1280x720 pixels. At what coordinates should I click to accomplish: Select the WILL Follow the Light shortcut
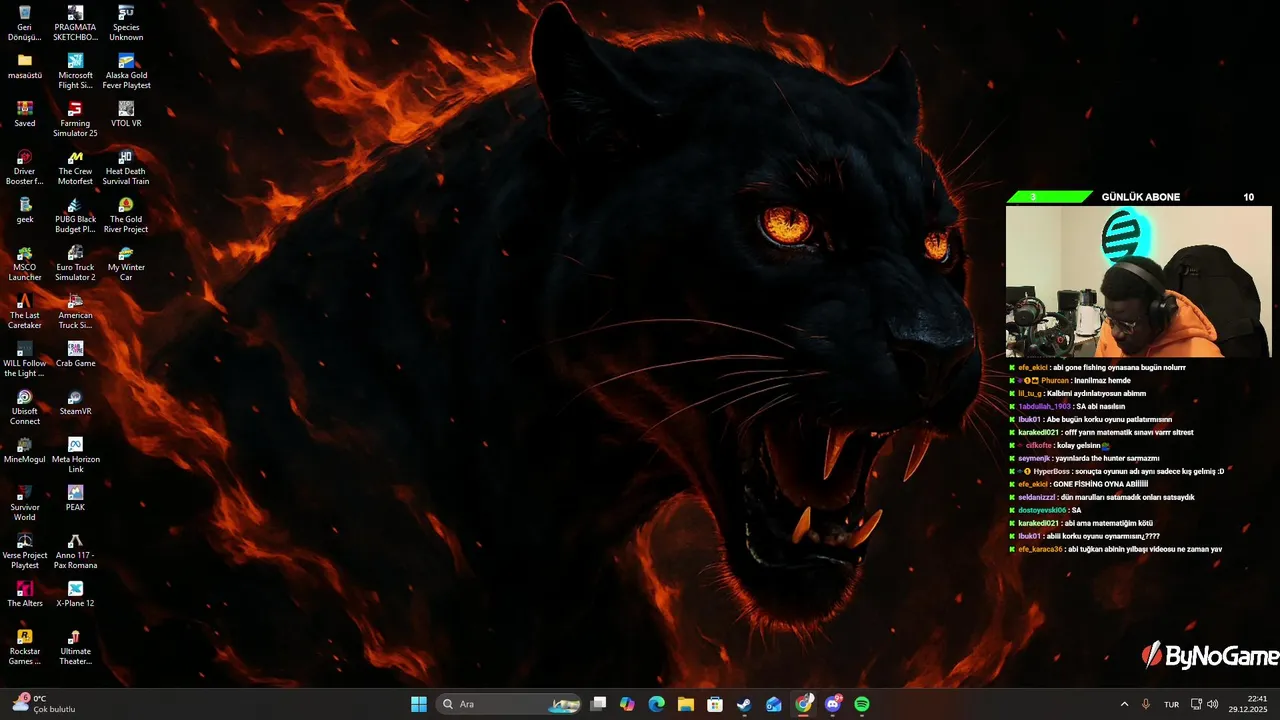coord(25,359)
